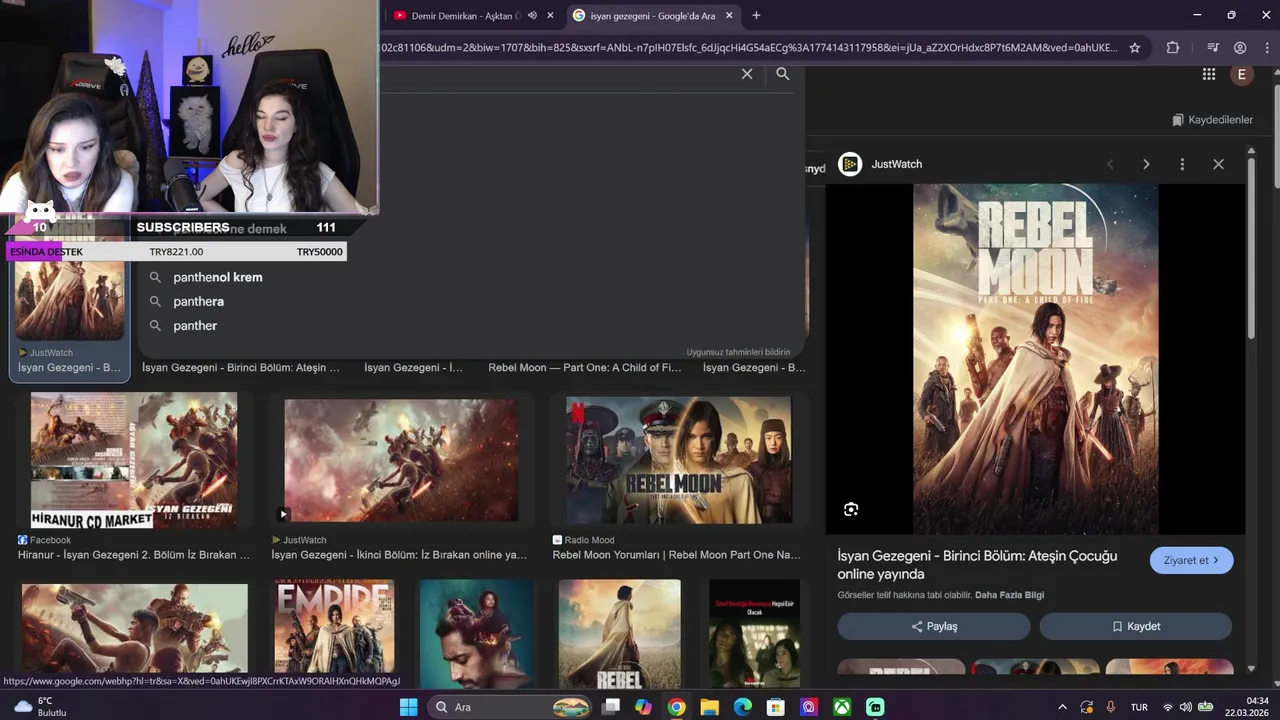This screenshot has height=720, width=1280.
Task: Click the address bar URL
Action: pyautogui.click(x=749, y=47)
